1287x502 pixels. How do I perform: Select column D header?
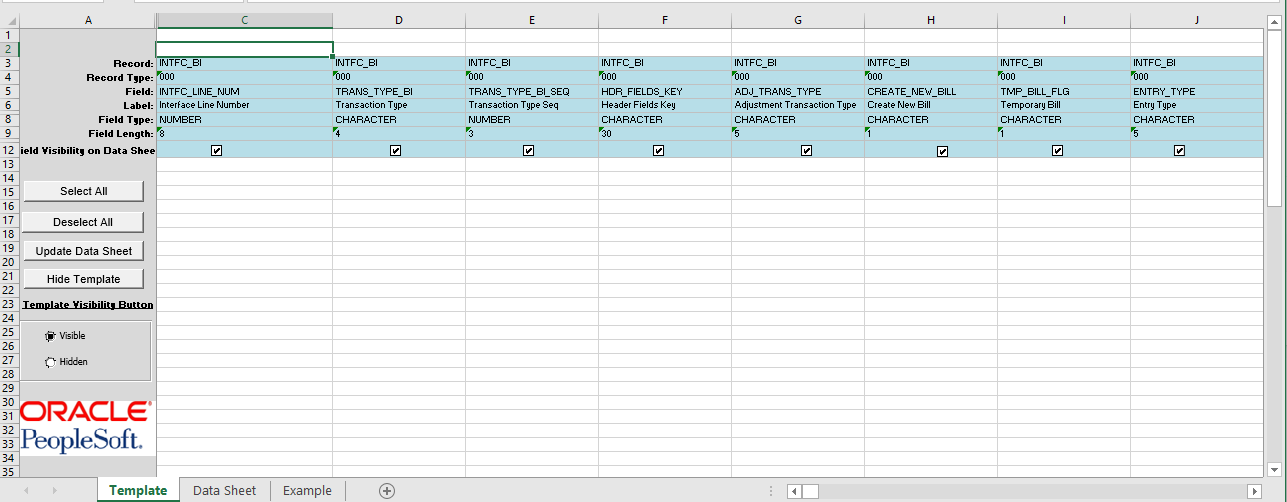[x=399, y=20]
